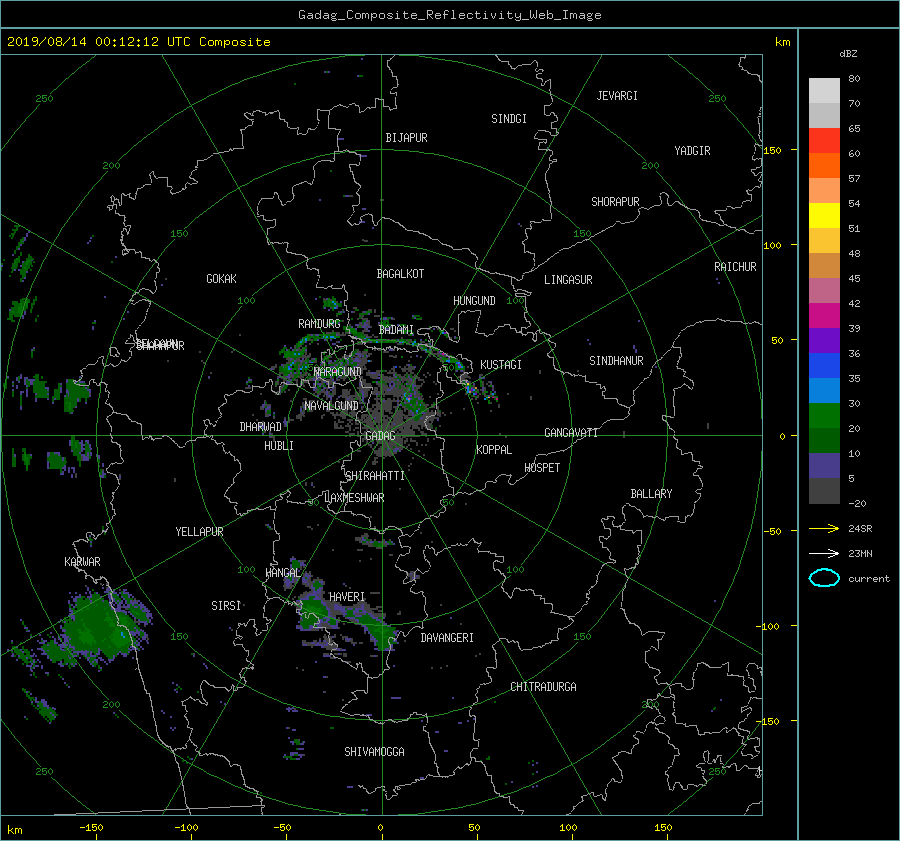Click the title Gadag_Composite_Reflectivity_Web_Image
The width and height of the screenshot is (900, 841).
point(449,15)
